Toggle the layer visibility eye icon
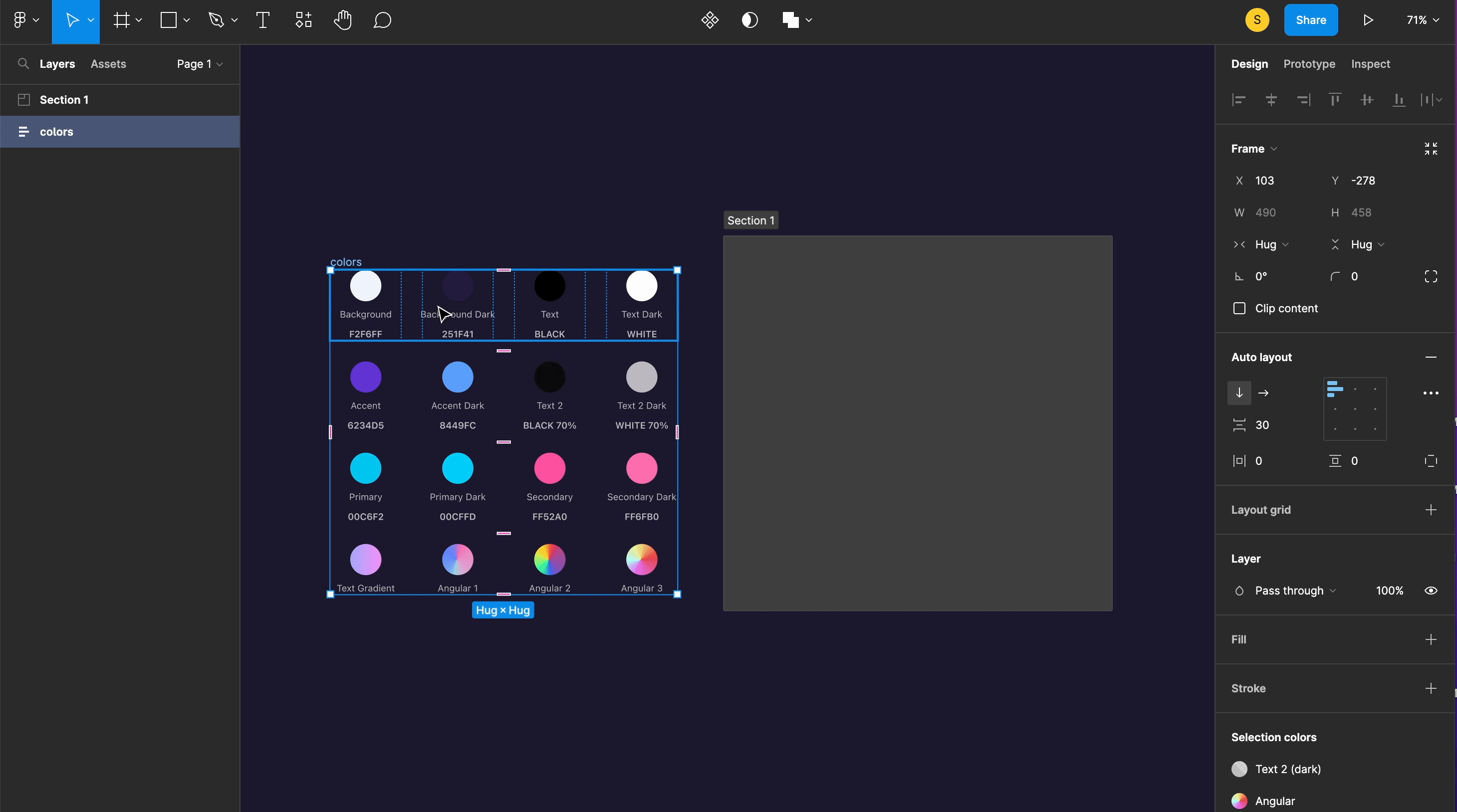The width and height of the screenshot is (1457, 812). click(1431, 591)
